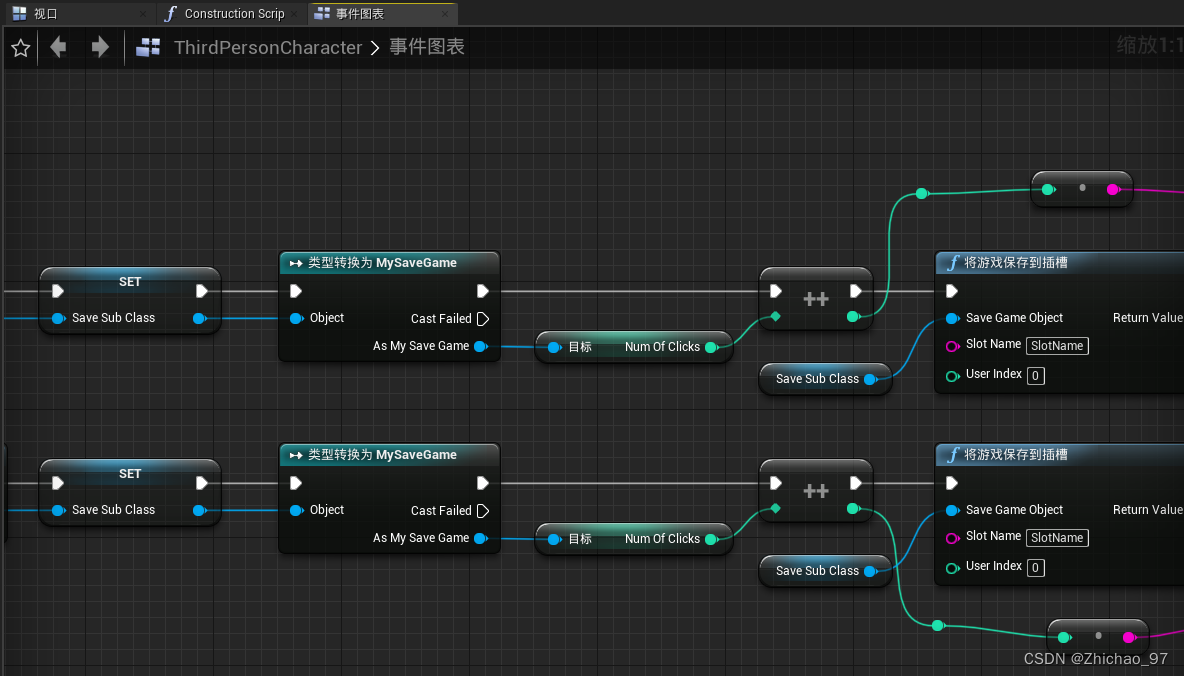Screen dimensions: 1184x676
Task: Click upper SET node exec input pin
Action: pos(57,291)
